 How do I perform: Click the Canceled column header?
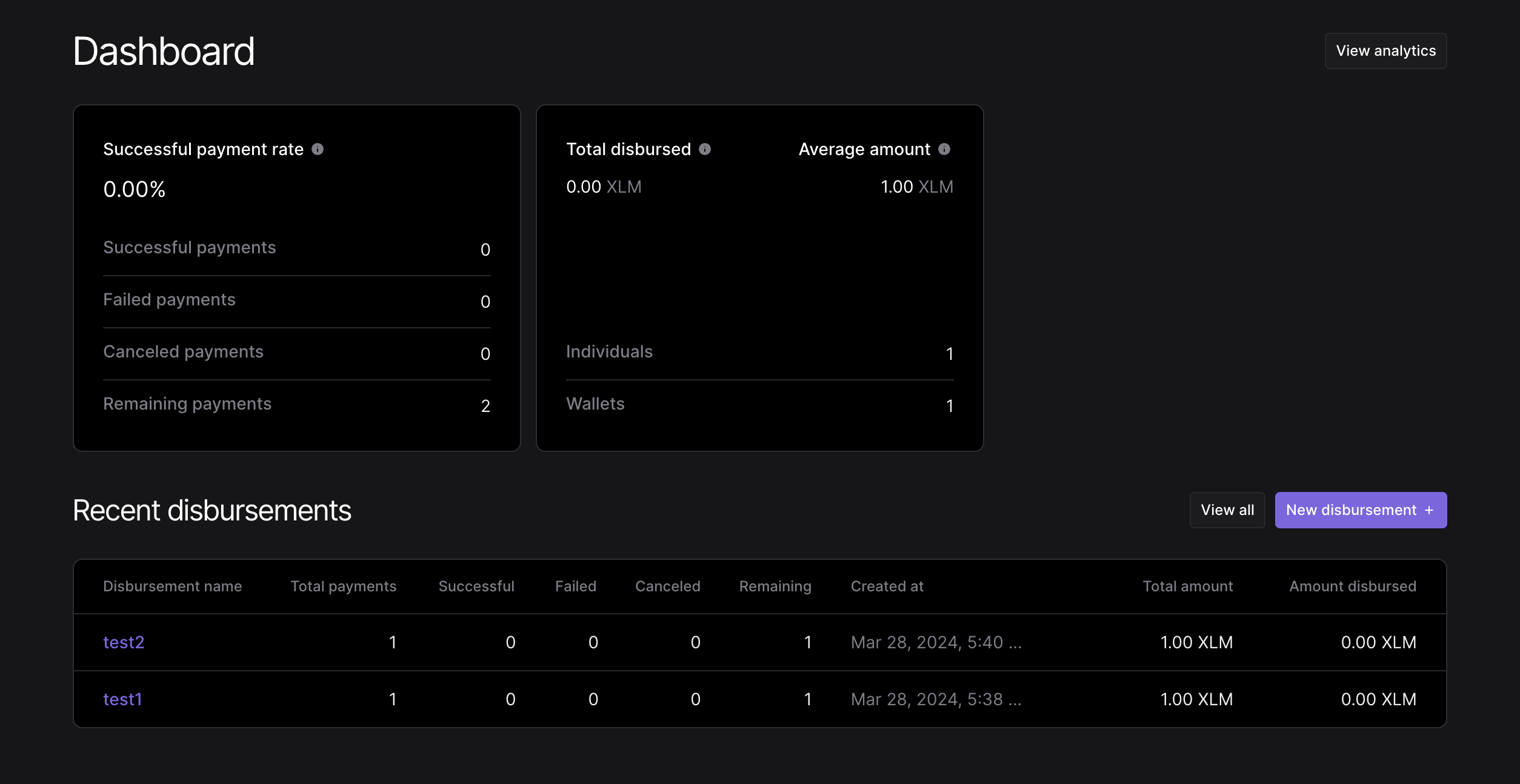(x=667, y=586)
